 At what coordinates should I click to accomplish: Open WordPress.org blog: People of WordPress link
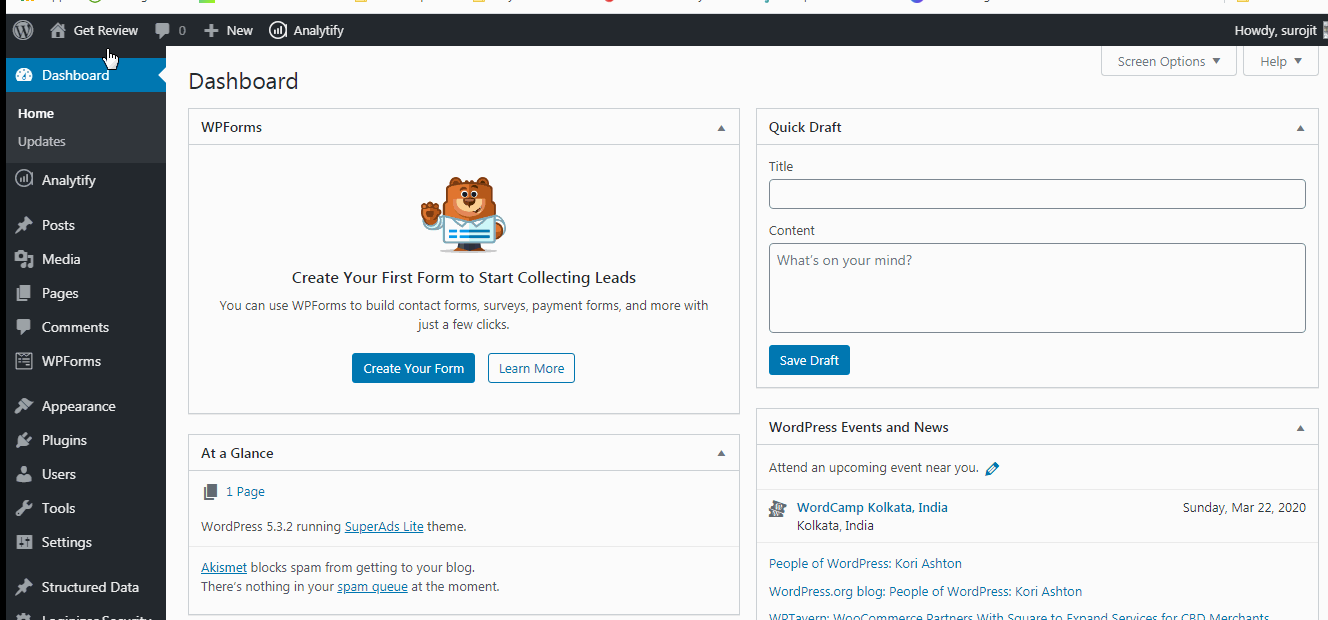click(x=925, y=591)
